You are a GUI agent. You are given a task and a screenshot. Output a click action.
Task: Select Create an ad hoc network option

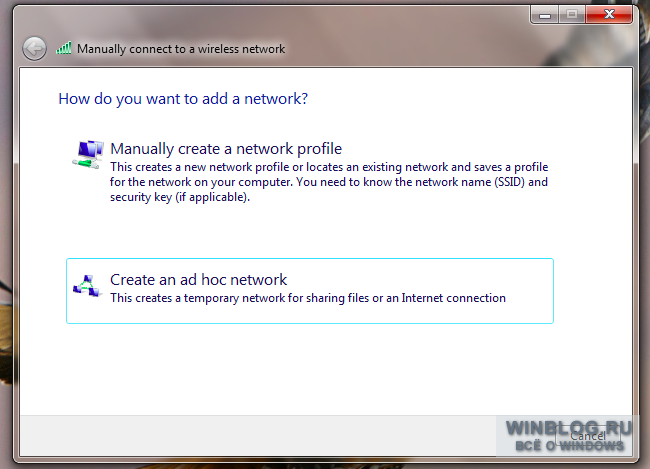pos(310,291)
